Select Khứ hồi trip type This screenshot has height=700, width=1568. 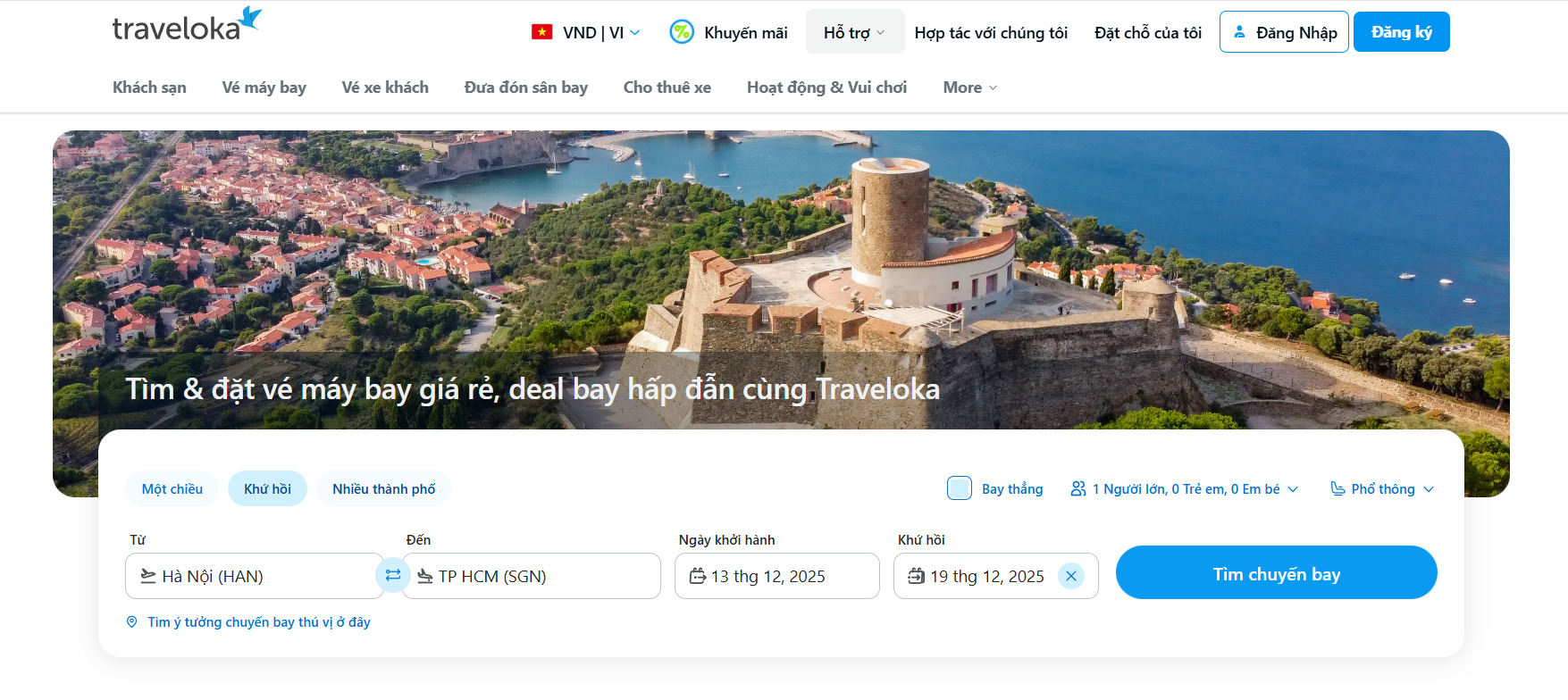[268, 488]
